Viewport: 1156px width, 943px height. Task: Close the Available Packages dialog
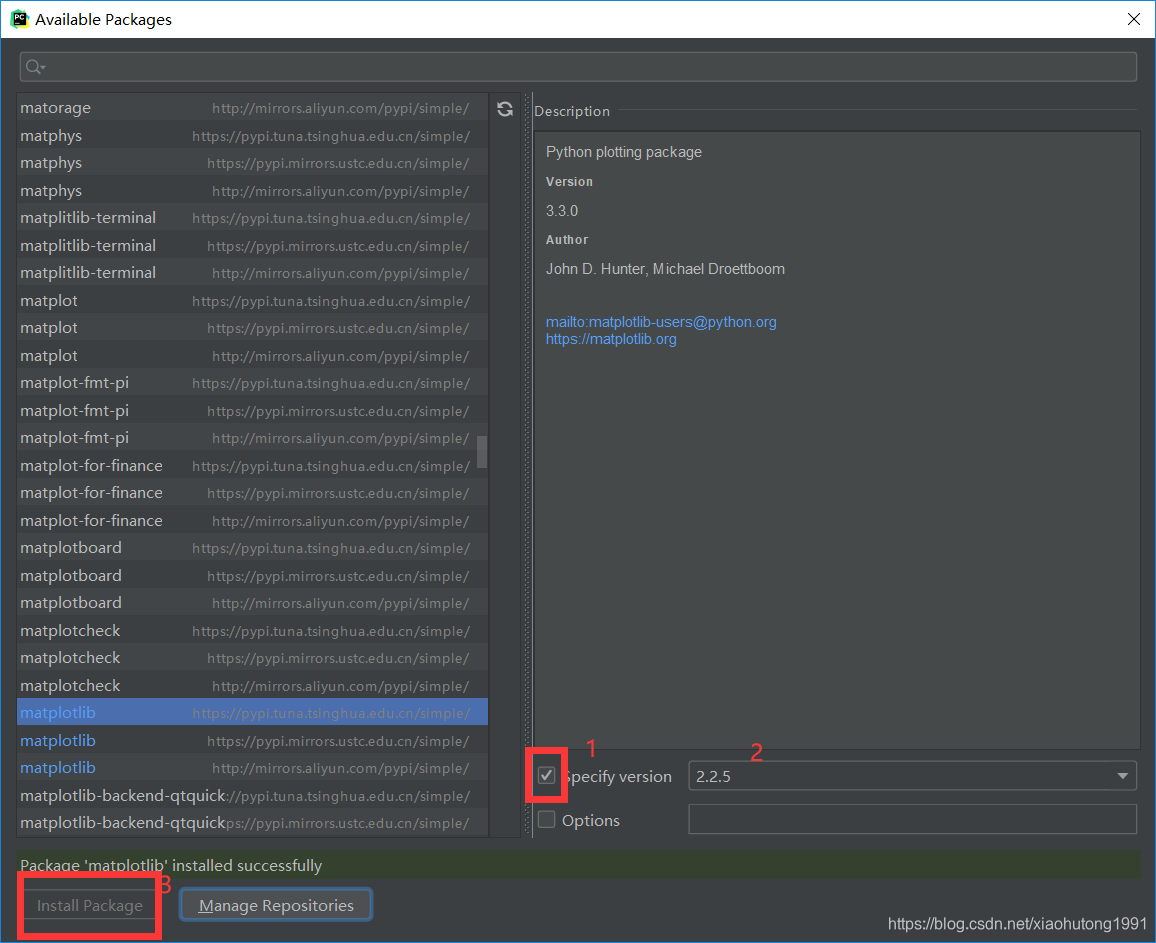click(x=1134, y=19)
